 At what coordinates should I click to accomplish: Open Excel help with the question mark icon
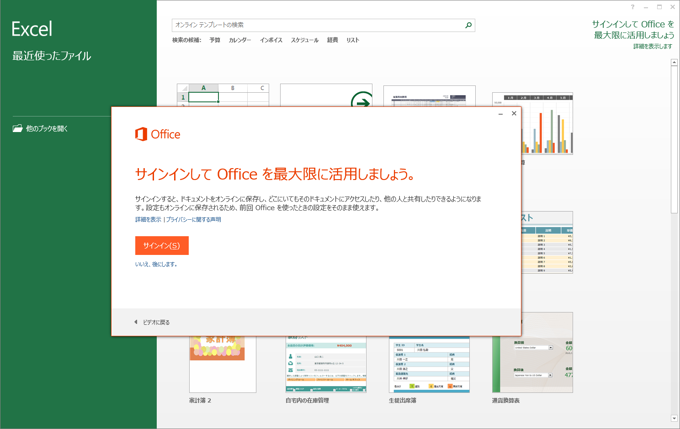[632, 7]
